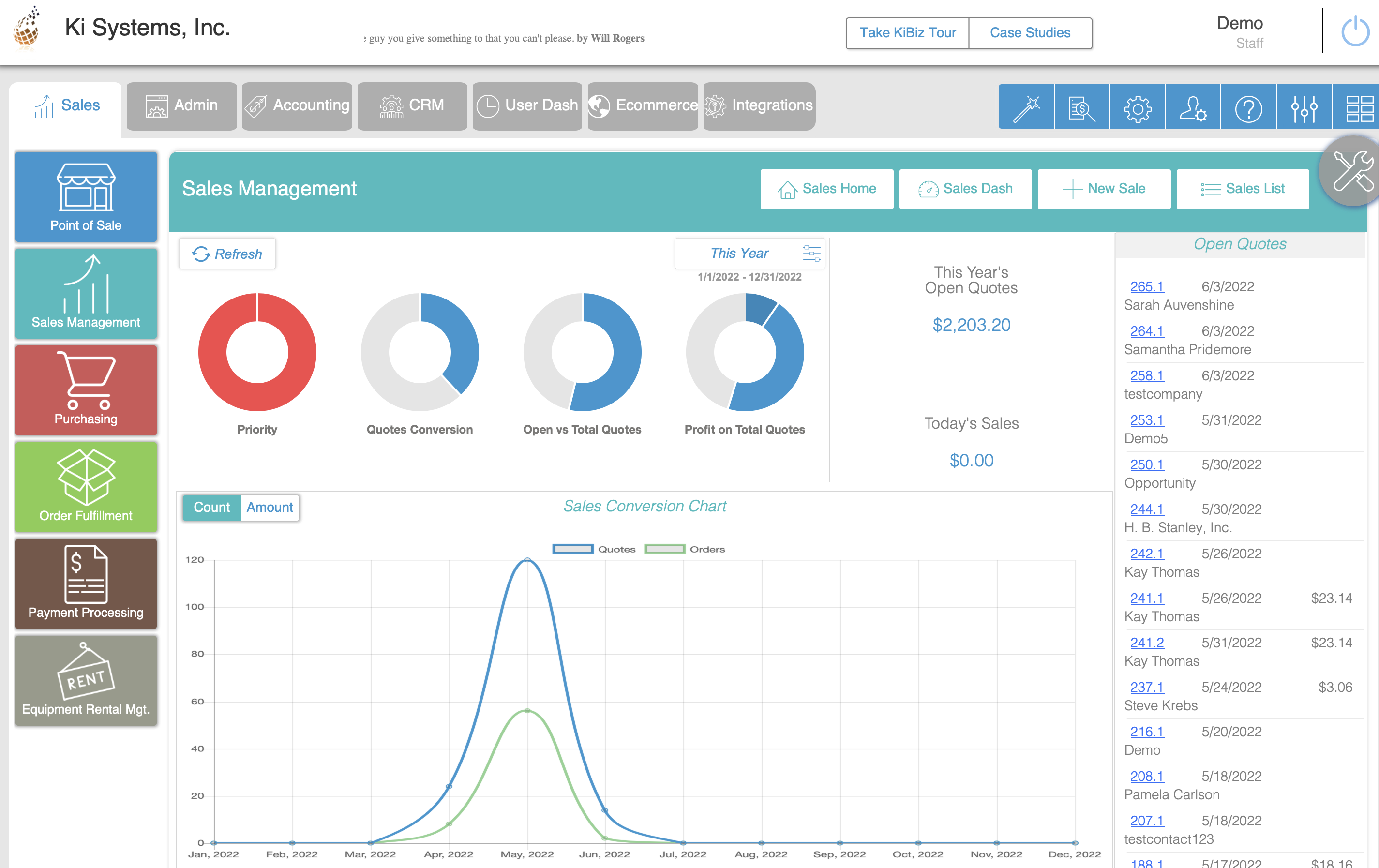Open the settings gear icon

click(1138, 106)
